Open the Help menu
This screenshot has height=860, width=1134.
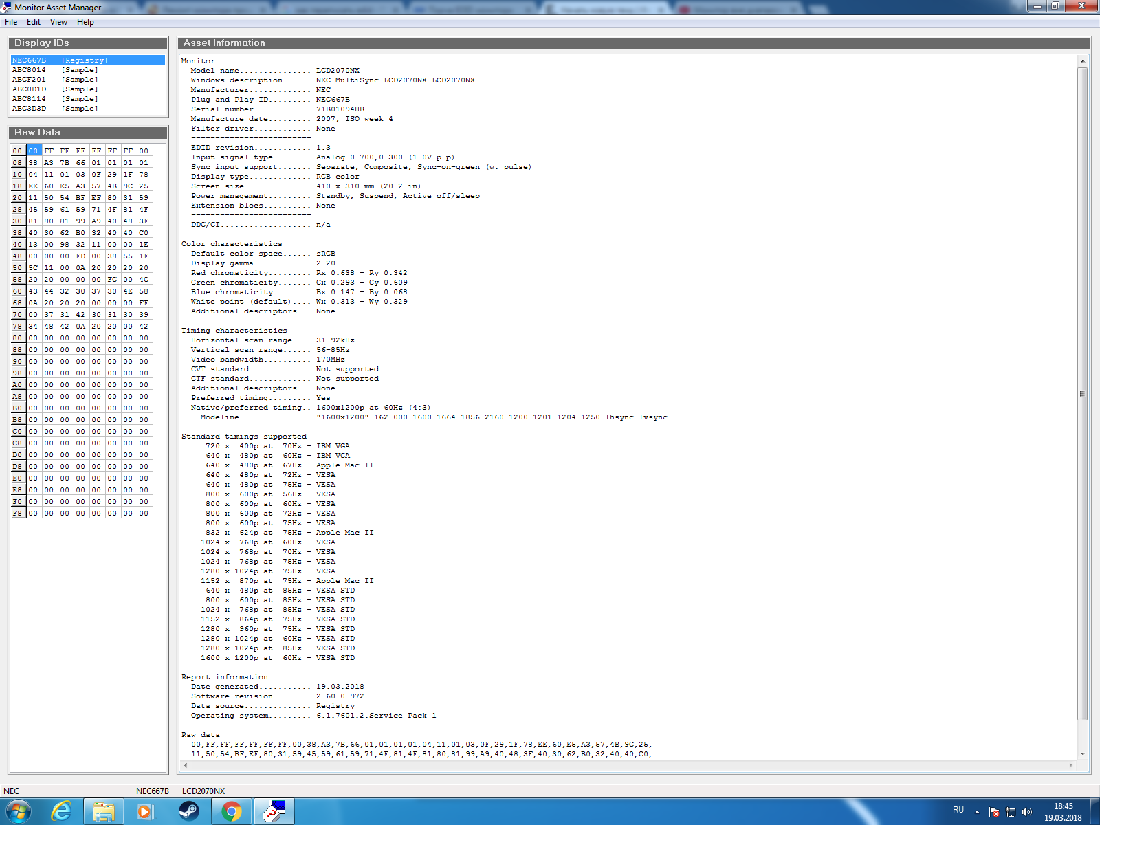point(85,21)
